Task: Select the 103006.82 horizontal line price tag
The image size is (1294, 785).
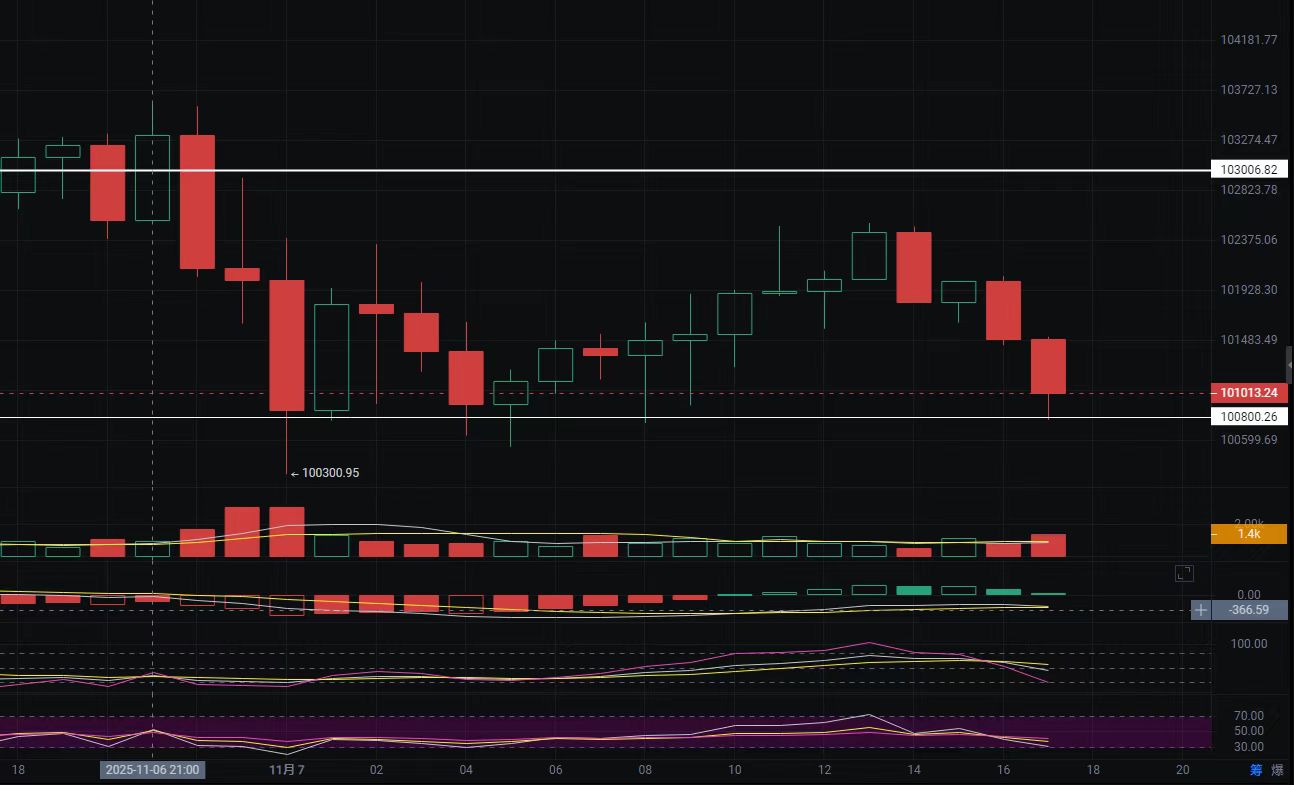Action: (1249, 170)
